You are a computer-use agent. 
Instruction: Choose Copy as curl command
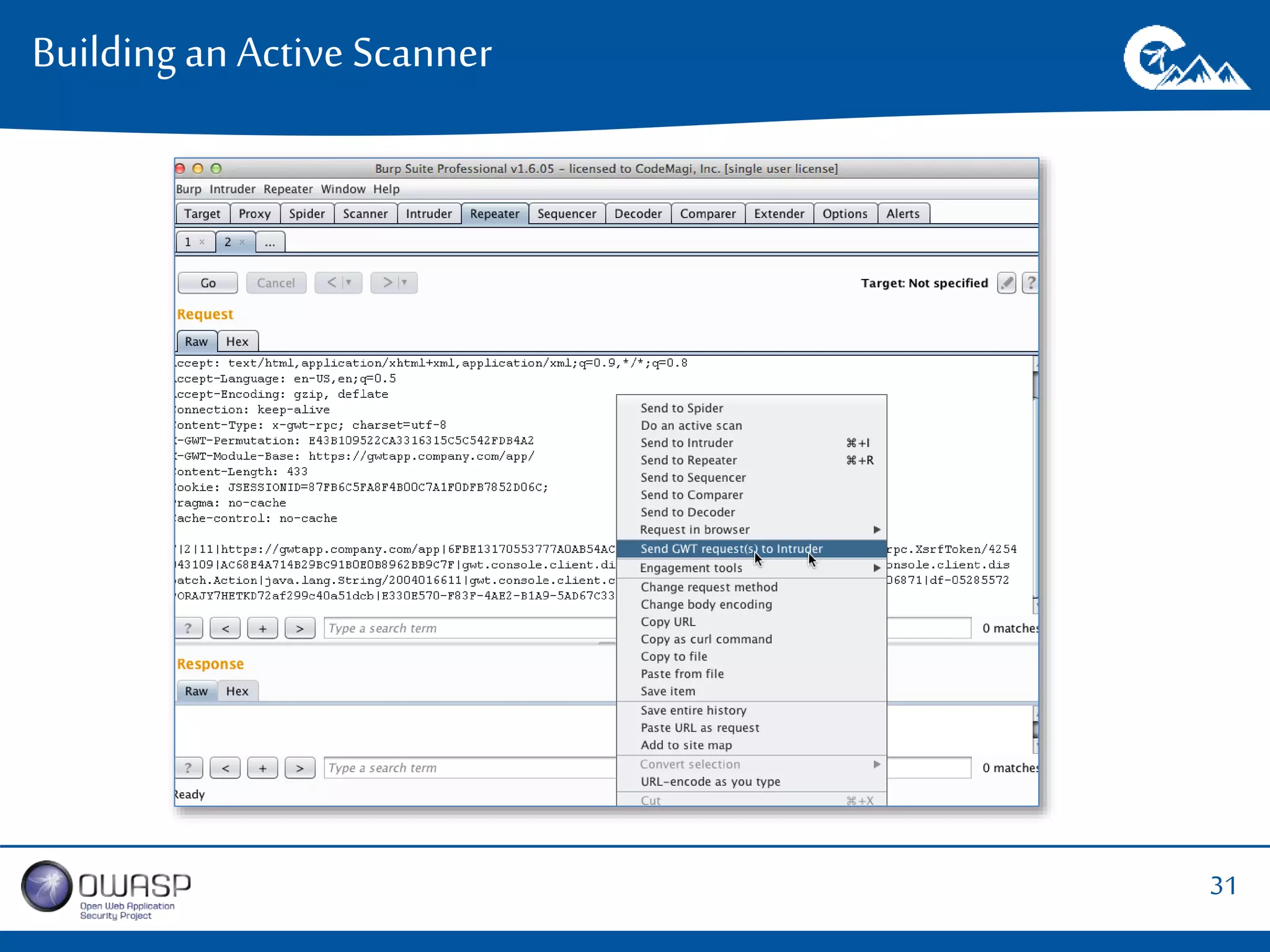coord(752,640)
